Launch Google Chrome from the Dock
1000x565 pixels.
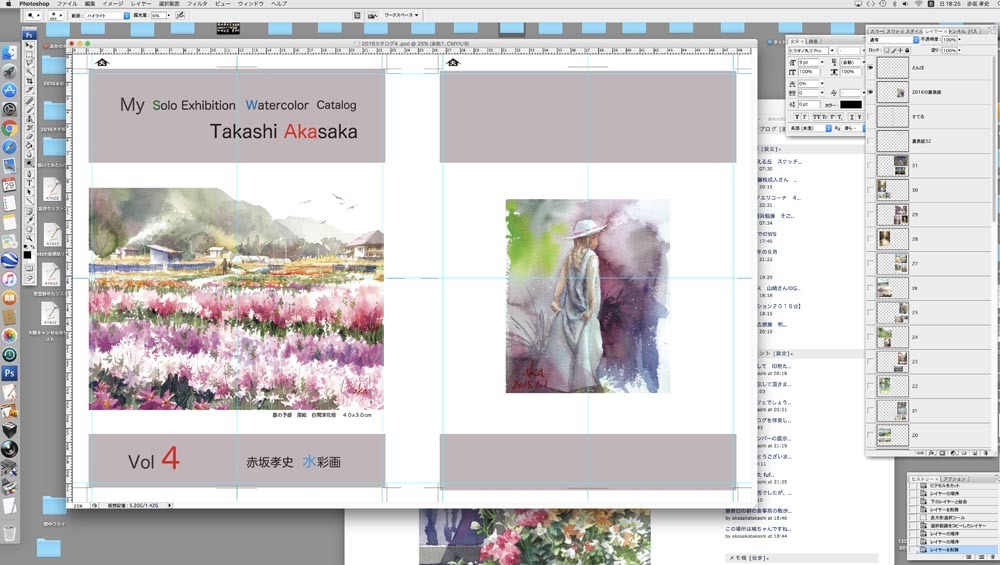coord(10,128)
